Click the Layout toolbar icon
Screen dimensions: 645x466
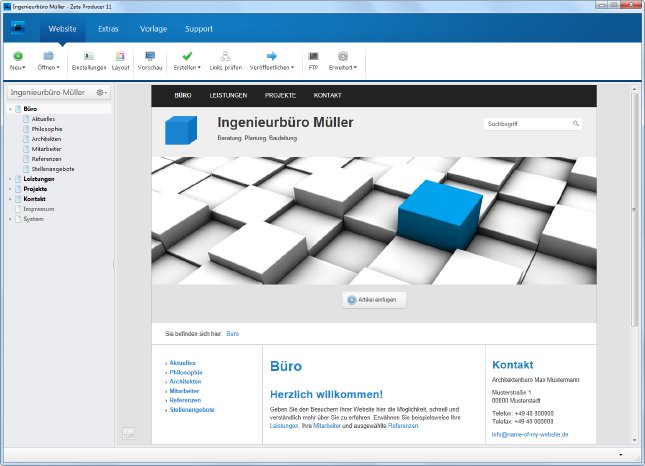click(120, 56)
